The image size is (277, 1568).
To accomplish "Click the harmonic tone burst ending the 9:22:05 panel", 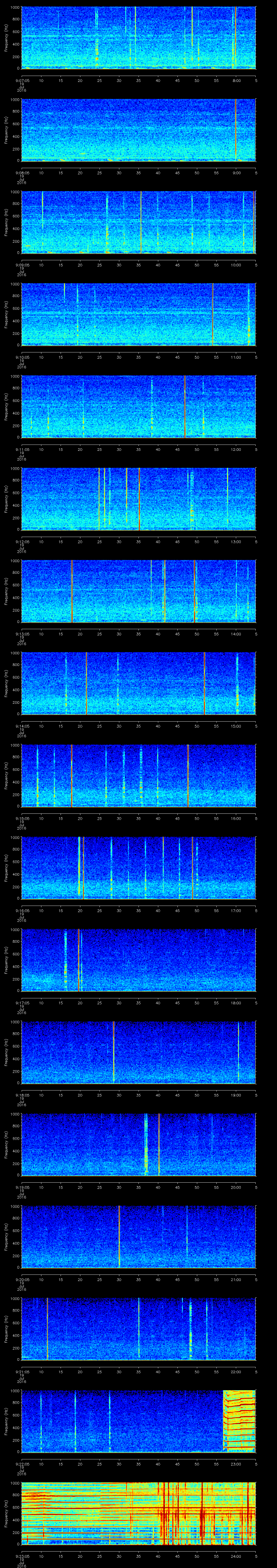I will pyautogui.click(x=239, y=1421).
